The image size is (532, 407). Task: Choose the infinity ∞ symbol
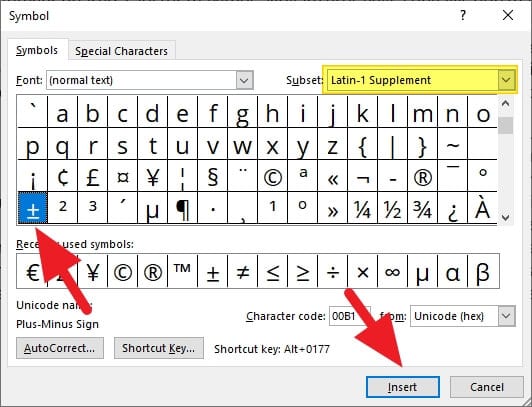pos(392,271)
